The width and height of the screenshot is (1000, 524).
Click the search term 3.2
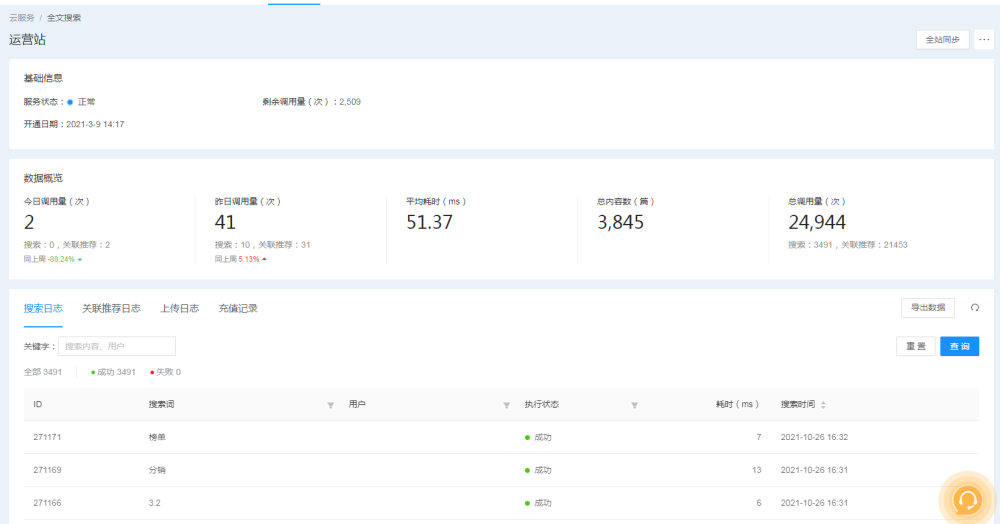[154, 503]
